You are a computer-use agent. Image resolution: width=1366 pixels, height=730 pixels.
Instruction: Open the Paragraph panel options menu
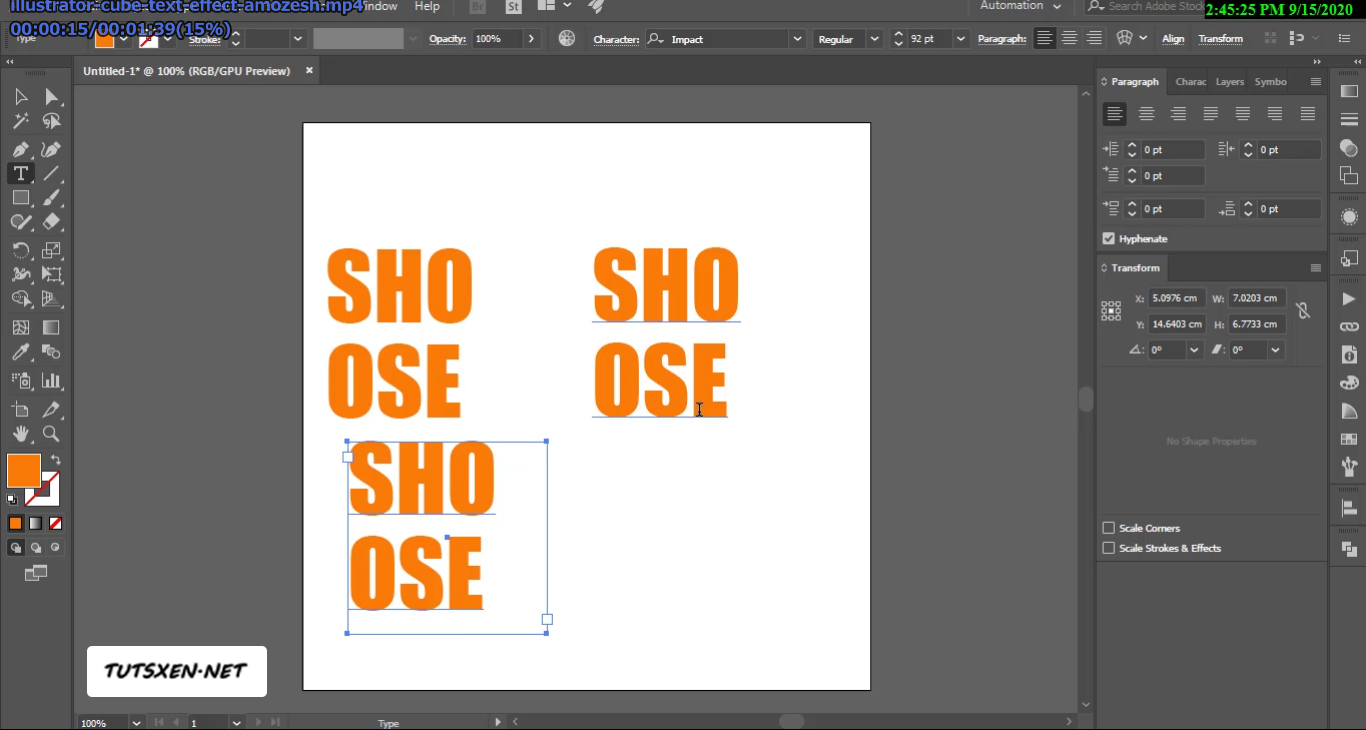click(x=1316, y=82)
